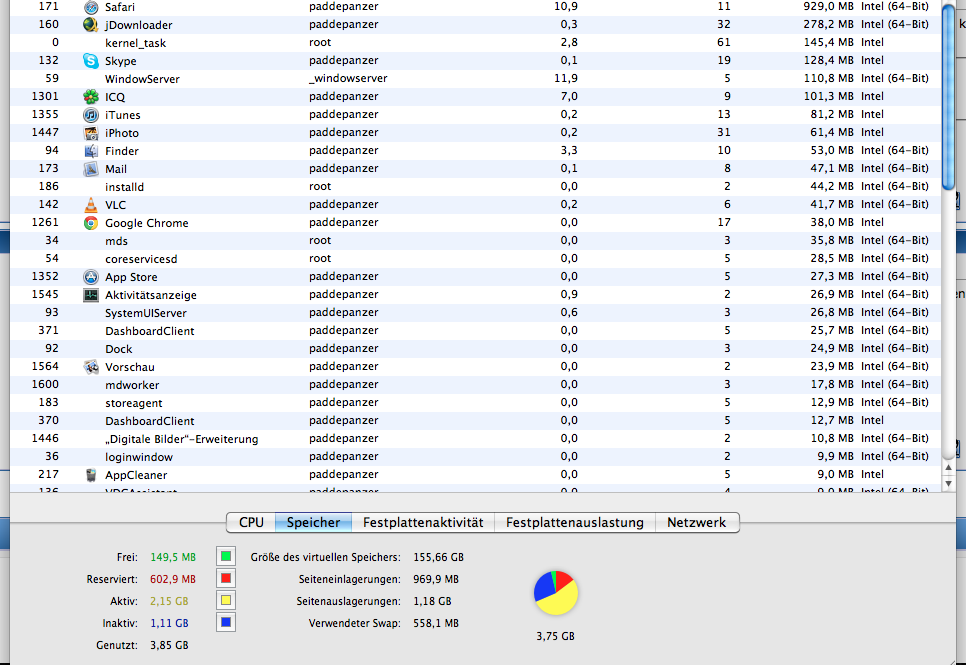Click the memory usage pie chart

[556, 593]
